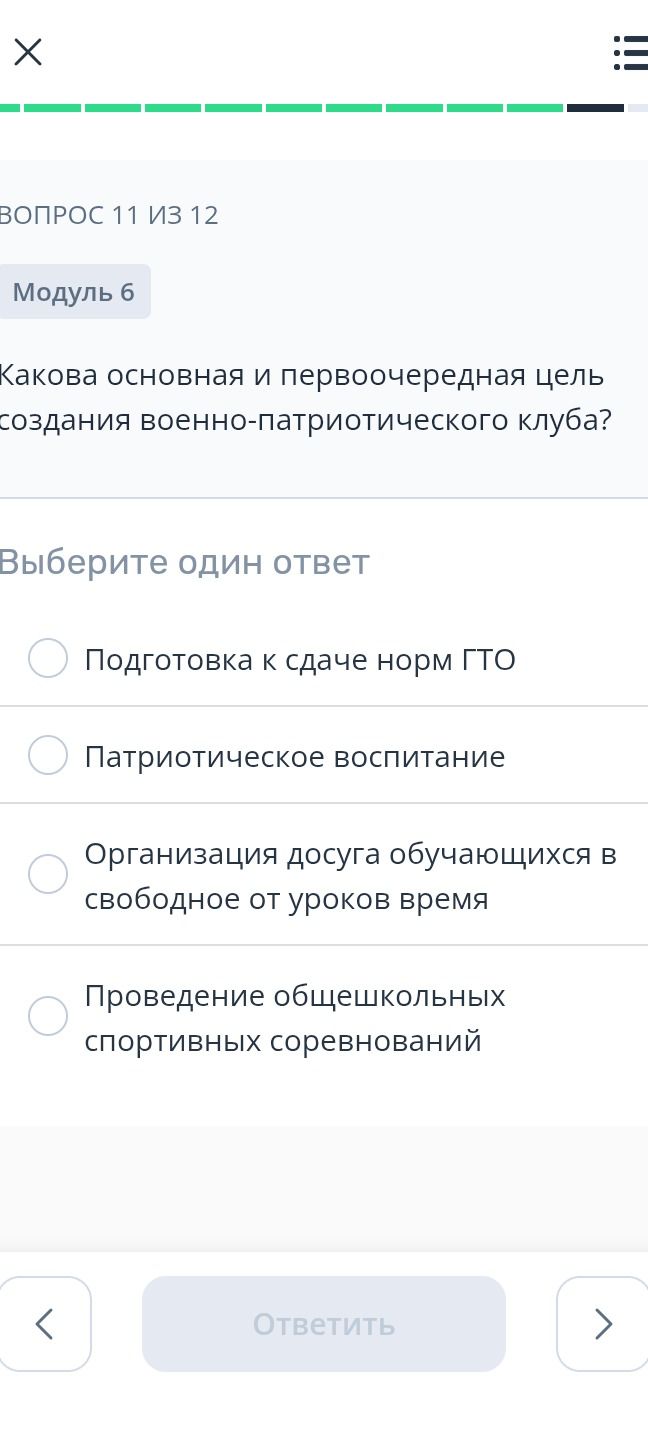Click the 'Организация досуга обучающихся' answer text
This screenshot has width=648, height=1450.
[351, 876]
